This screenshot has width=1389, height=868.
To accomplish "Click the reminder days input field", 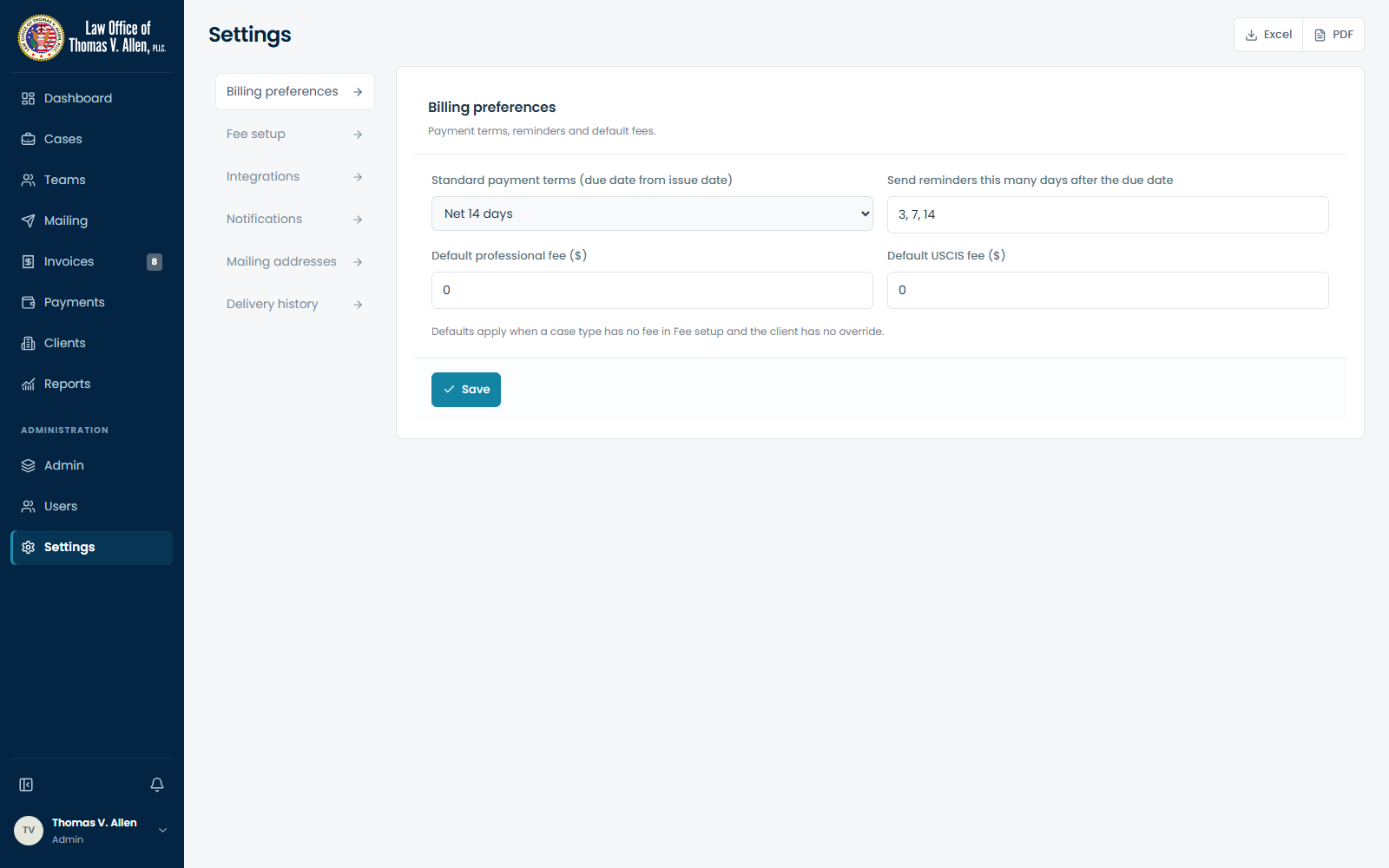I will point(1108,214).
